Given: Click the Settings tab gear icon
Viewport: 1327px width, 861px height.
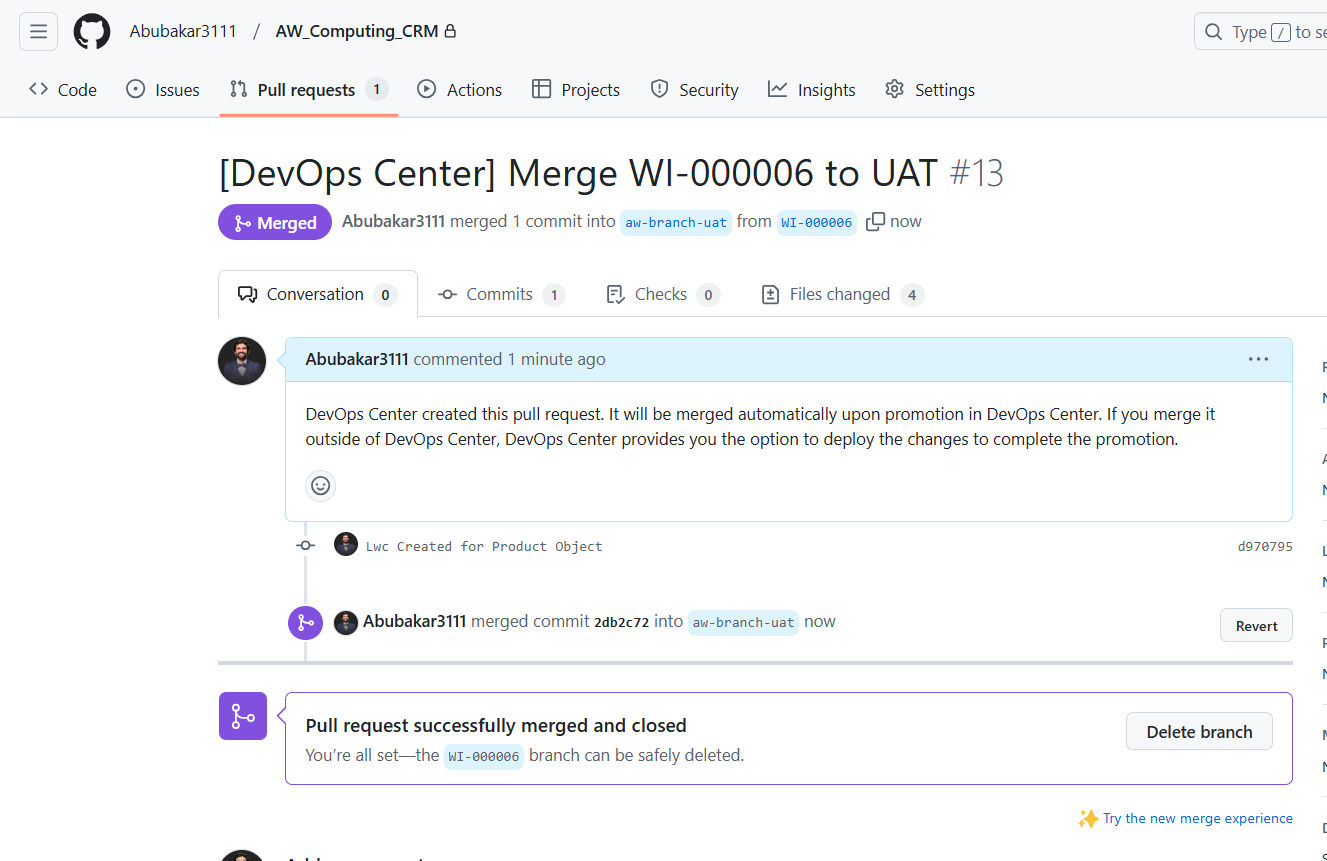Looking at the screenshot, I should tap(894, 89).
